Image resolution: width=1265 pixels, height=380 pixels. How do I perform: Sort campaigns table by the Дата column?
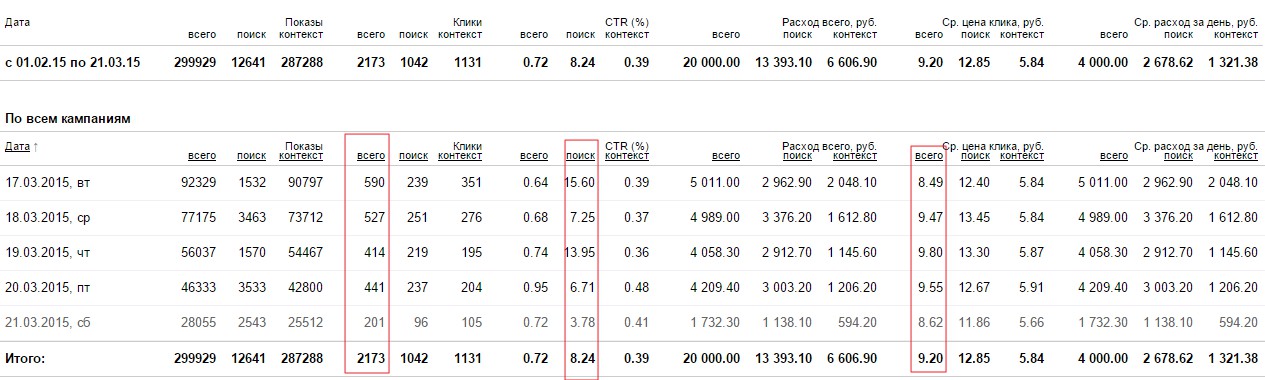pos(17,147)
